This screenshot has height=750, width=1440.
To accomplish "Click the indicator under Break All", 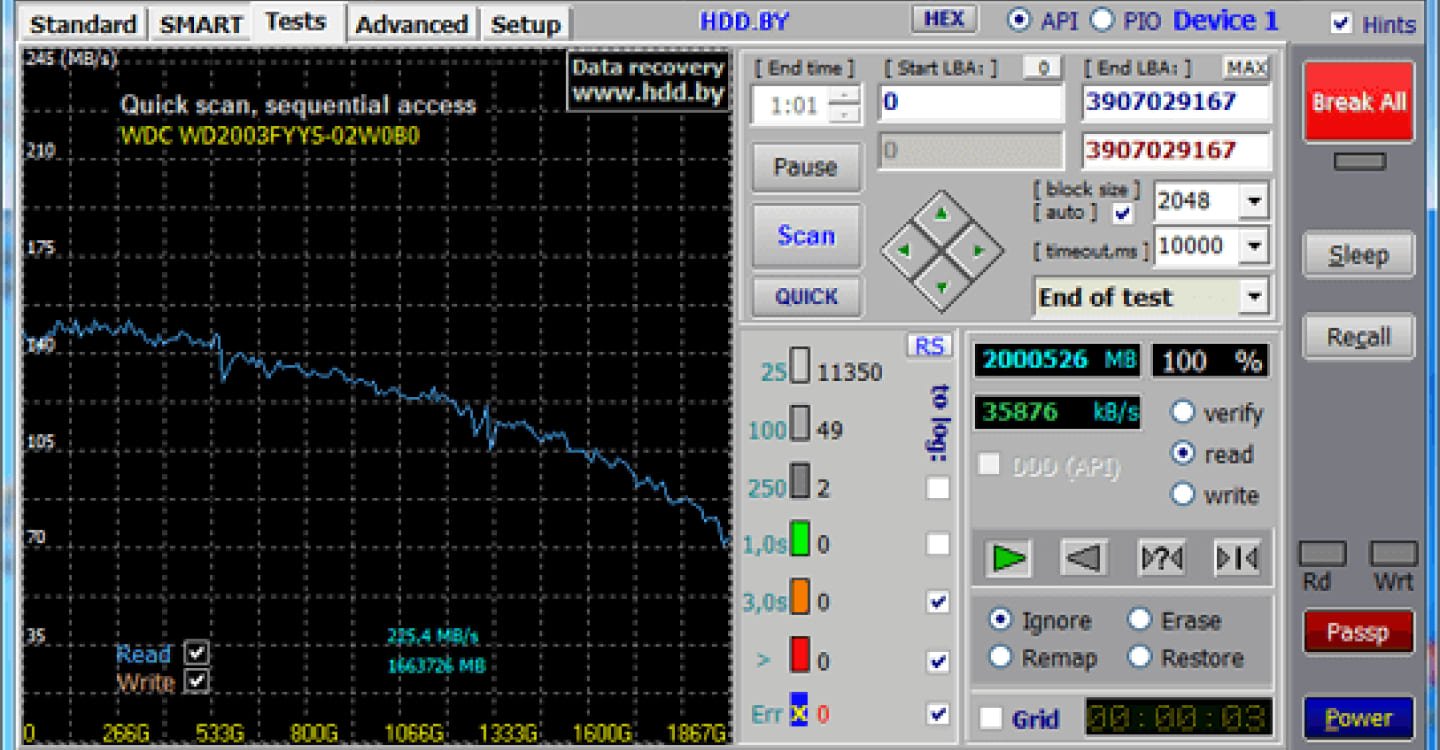I will tap(1360, 161).
